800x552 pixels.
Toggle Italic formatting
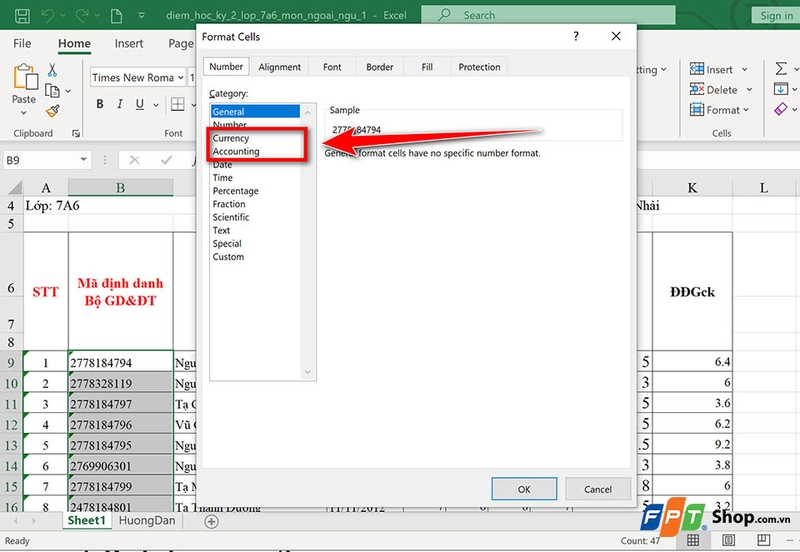(120, 104)
